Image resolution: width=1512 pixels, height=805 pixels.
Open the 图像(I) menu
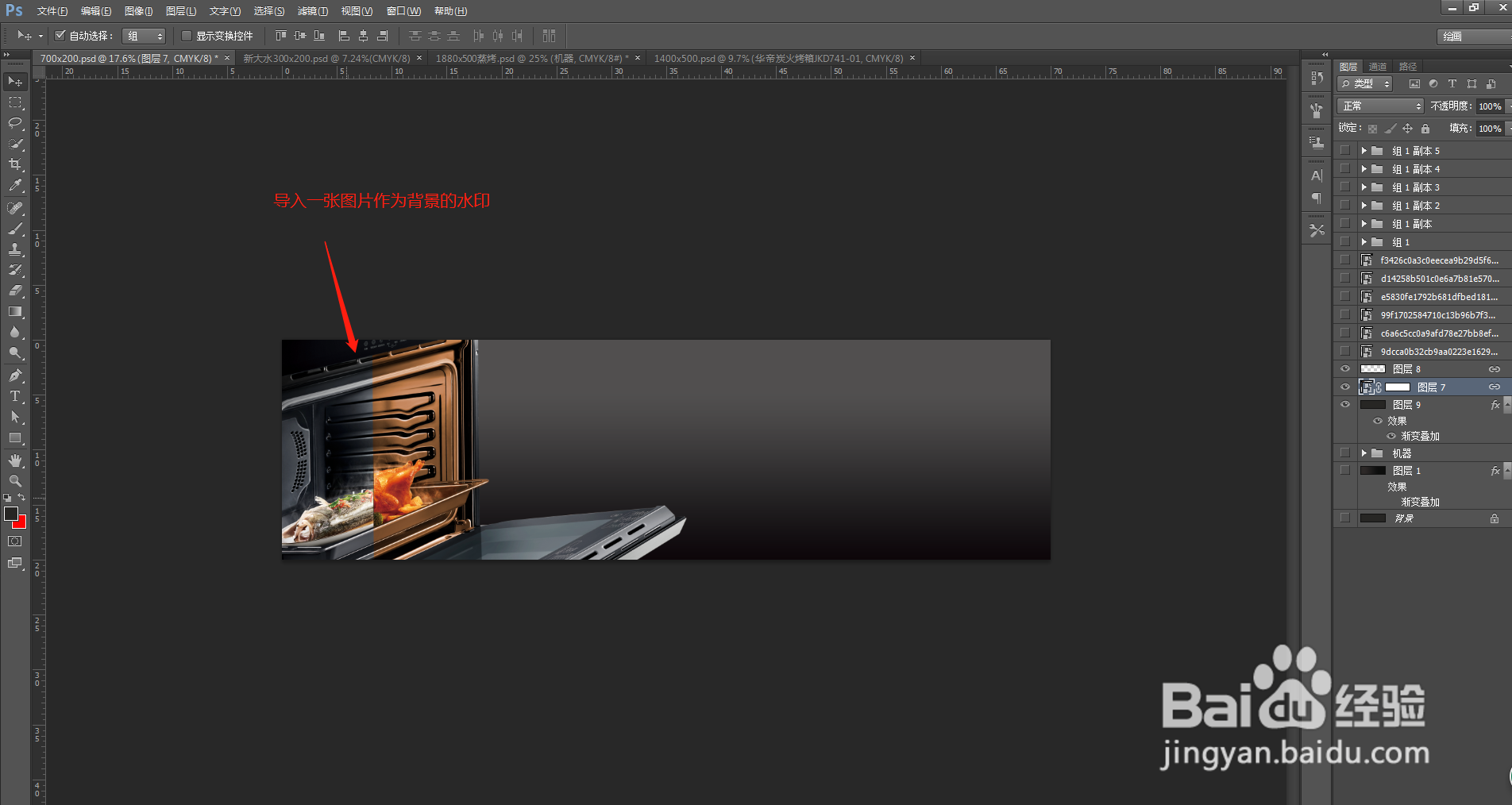[139, 11]
